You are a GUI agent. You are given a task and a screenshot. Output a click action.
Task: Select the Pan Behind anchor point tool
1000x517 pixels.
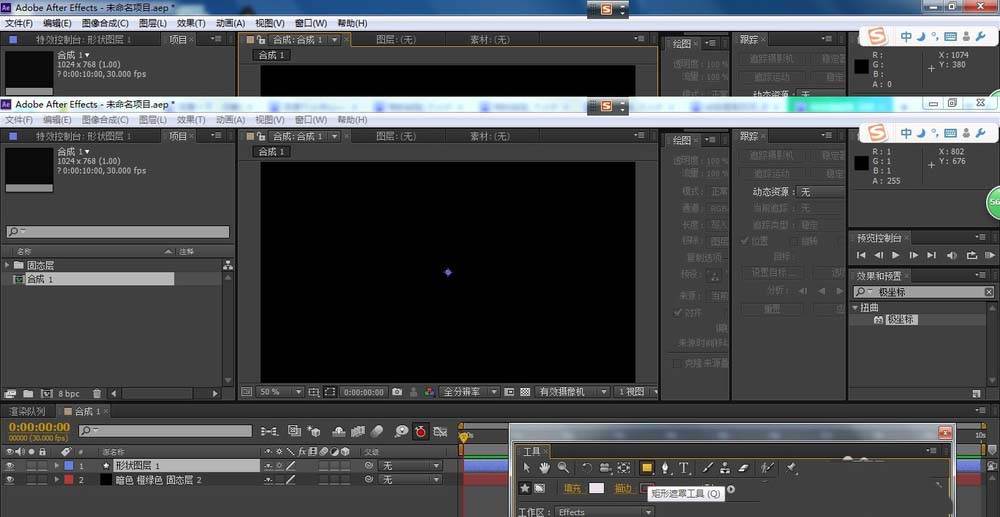click(x=624, y=468)
